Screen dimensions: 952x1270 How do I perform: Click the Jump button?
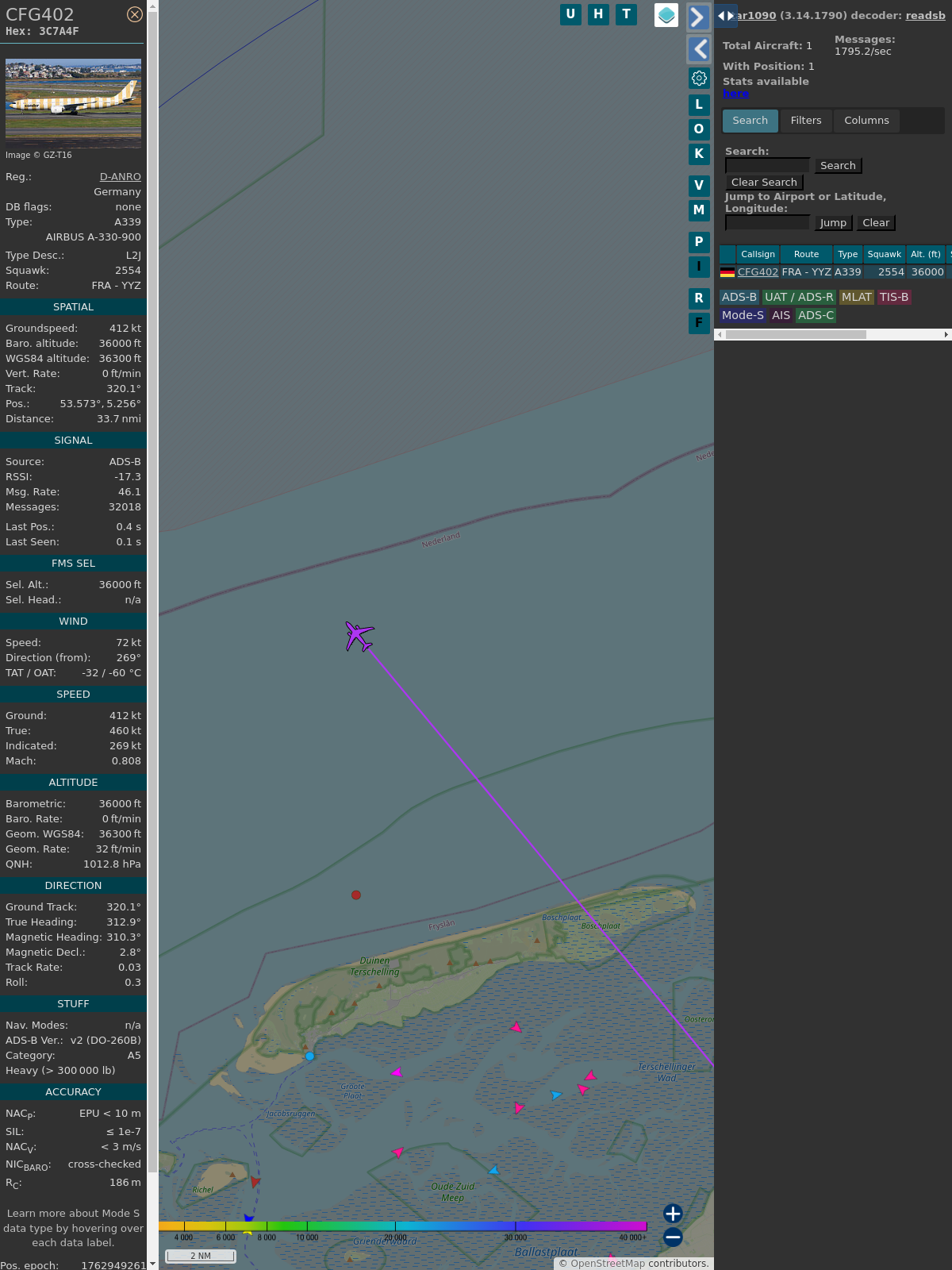[x=833, y=223]
